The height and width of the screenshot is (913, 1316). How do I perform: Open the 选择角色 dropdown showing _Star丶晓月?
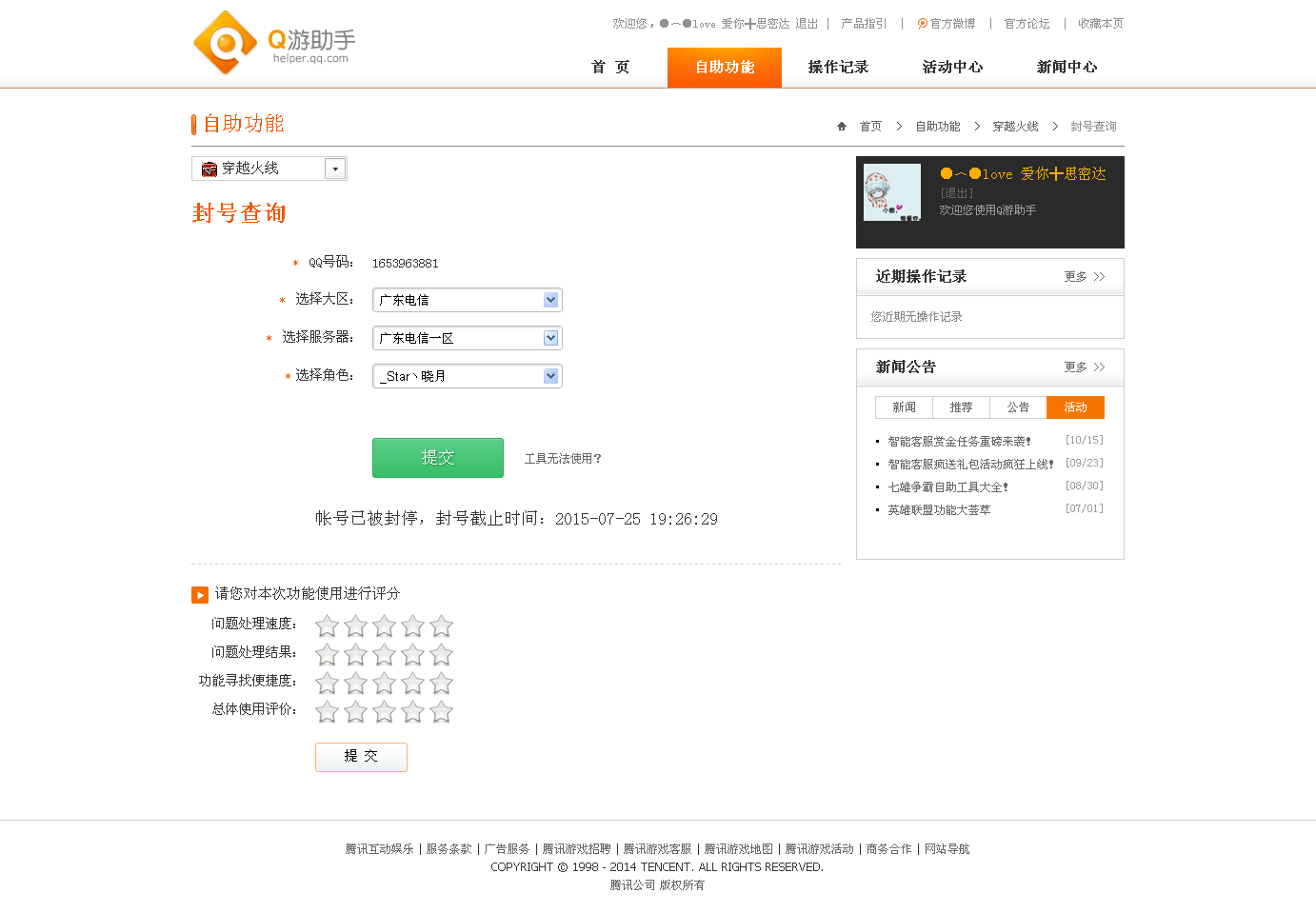click(x=467, y=376)
